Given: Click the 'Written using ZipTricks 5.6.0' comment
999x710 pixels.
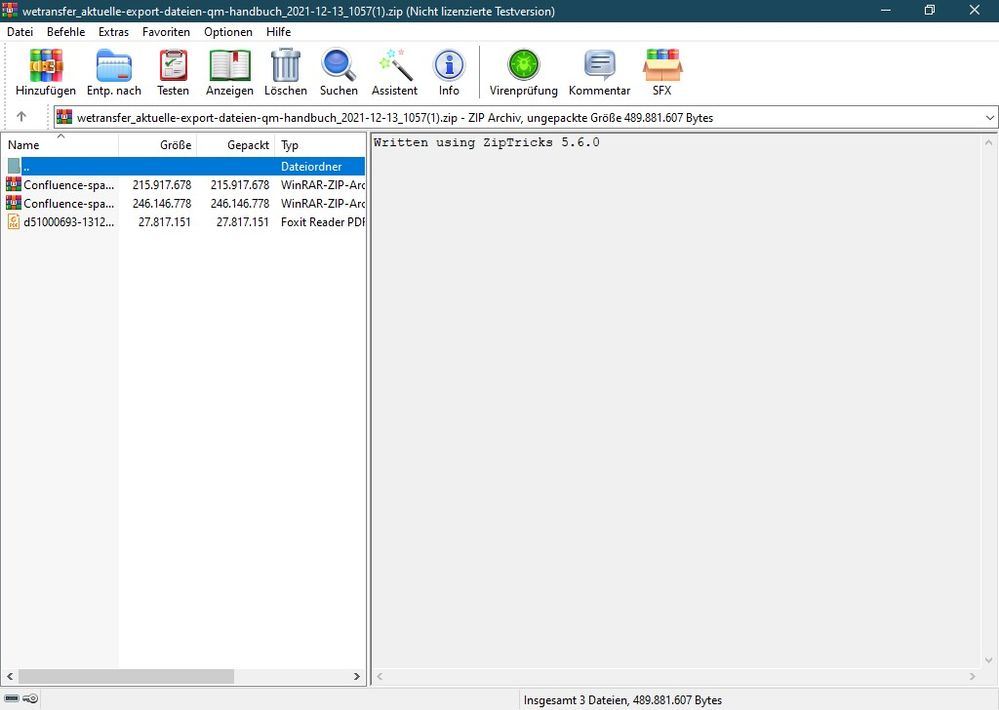Looking at the screenshot, I should 486,142.
